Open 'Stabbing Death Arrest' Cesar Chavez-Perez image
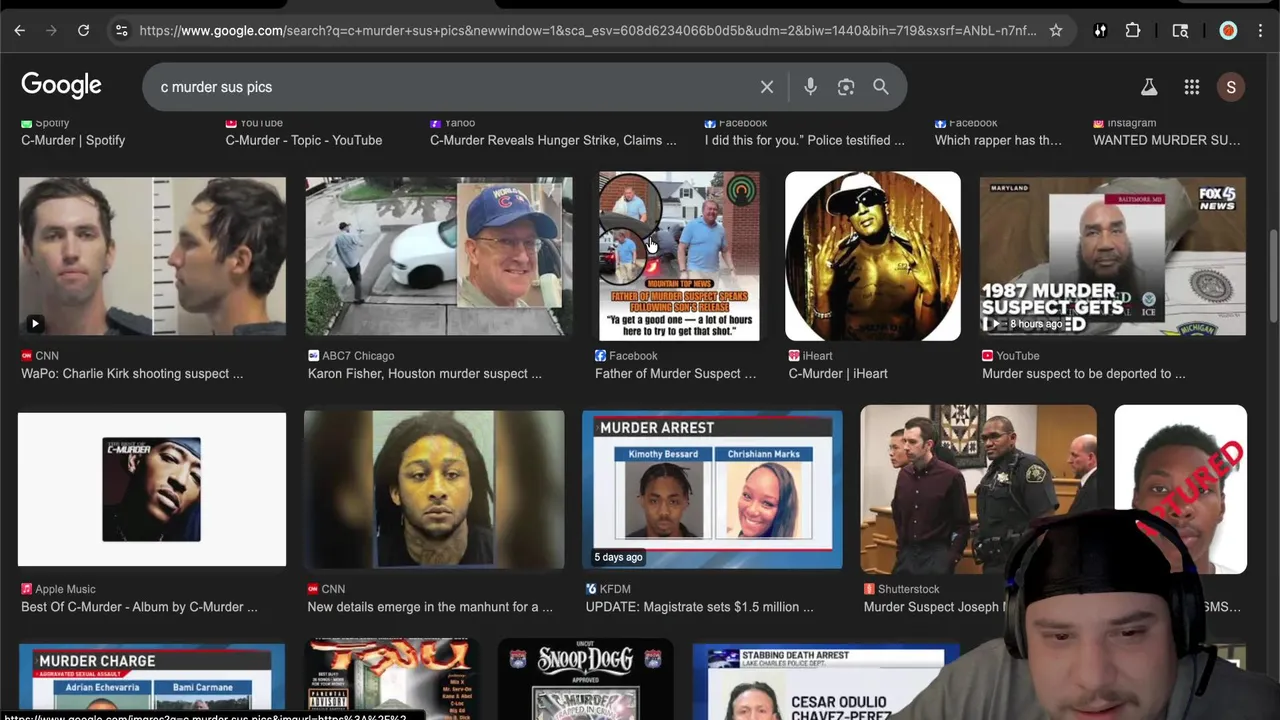Viewport: 1280px width, 720px height. pyautogui.click(x=826, y=682)
